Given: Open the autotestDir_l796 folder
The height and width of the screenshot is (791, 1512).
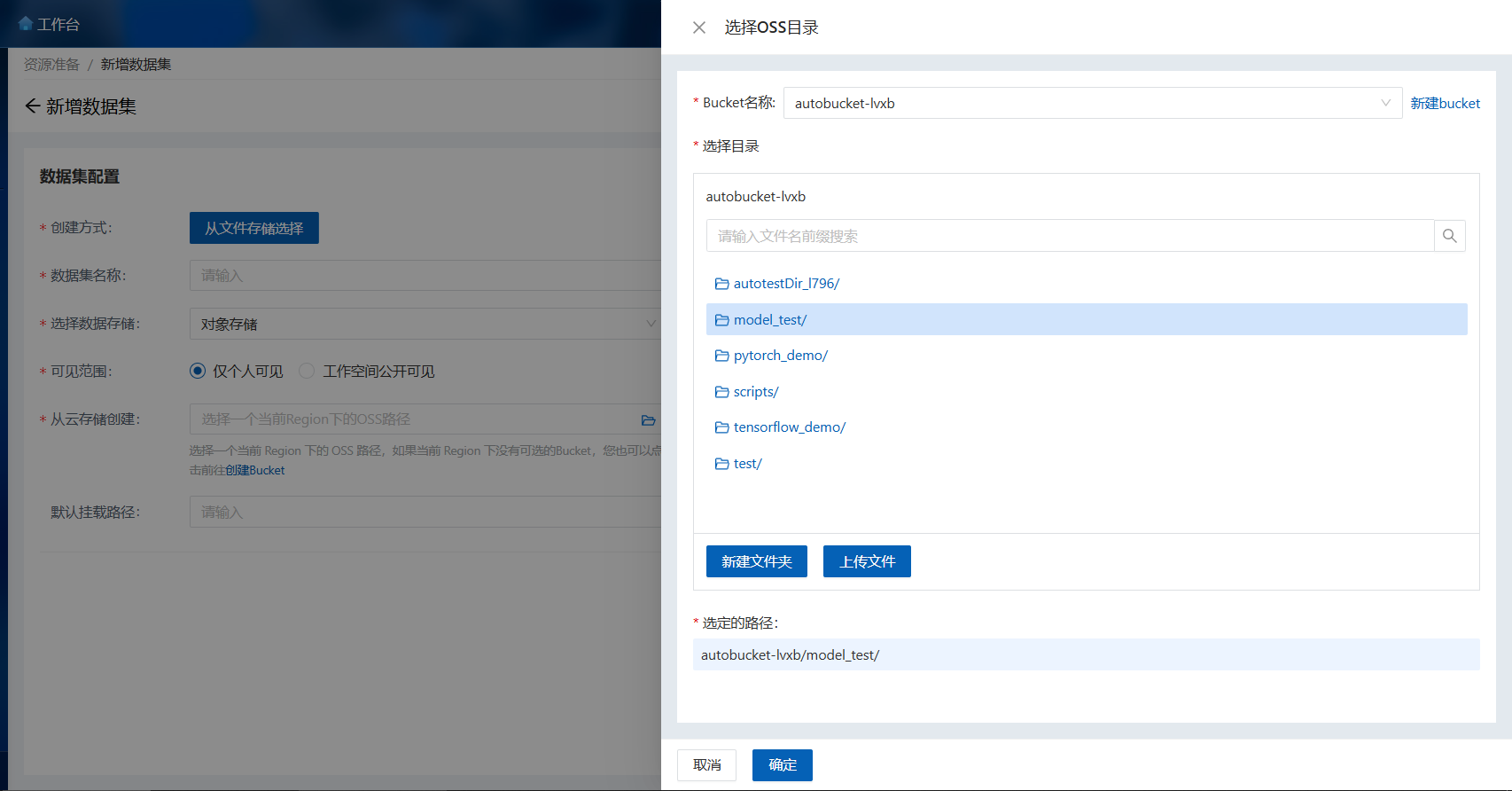Looking at the screenshot, I should [x=785, y=284].
